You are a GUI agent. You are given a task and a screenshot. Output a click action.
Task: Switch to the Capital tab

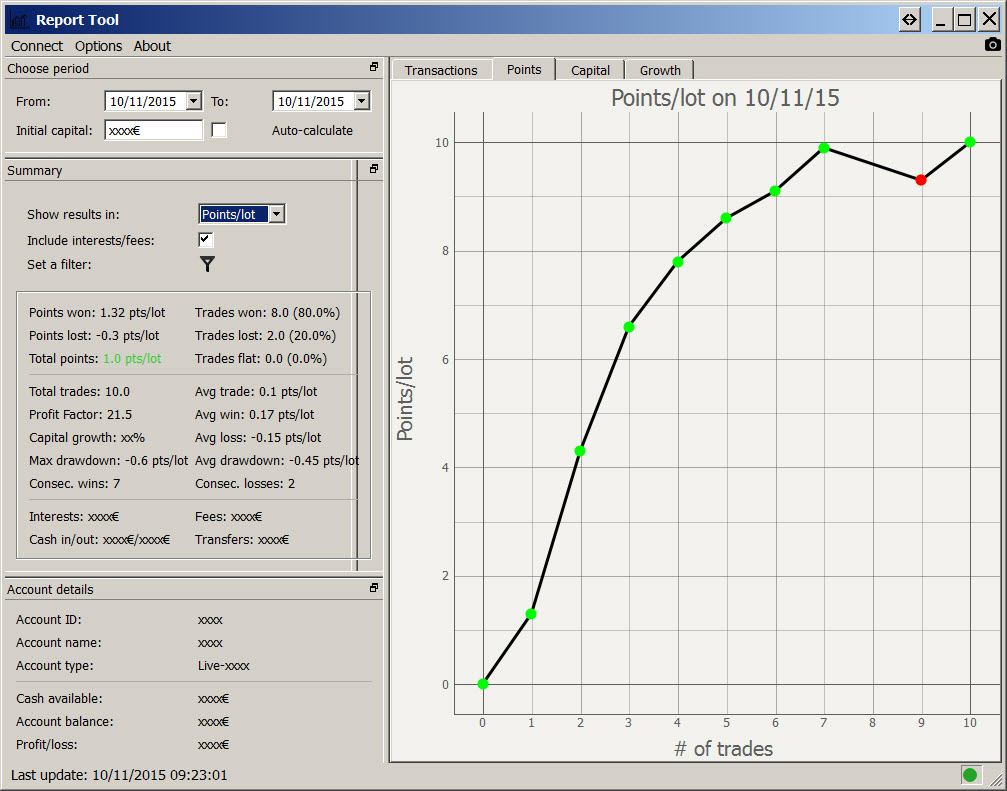click(x=590, y=70)
